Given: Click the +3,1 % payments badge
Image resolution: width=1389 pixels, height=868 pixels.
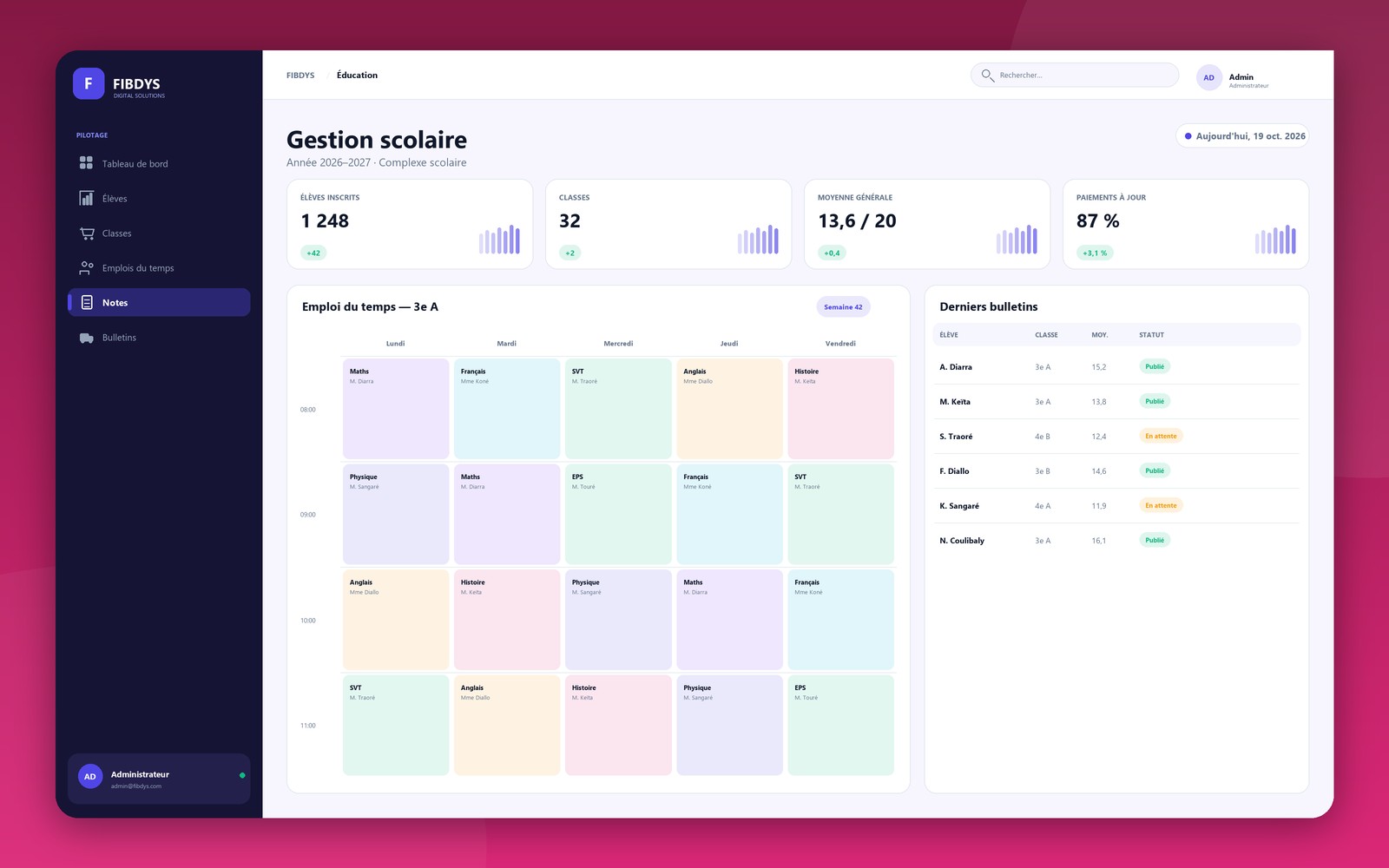Looking at the screenshot, I should (x=1095, y=253).
